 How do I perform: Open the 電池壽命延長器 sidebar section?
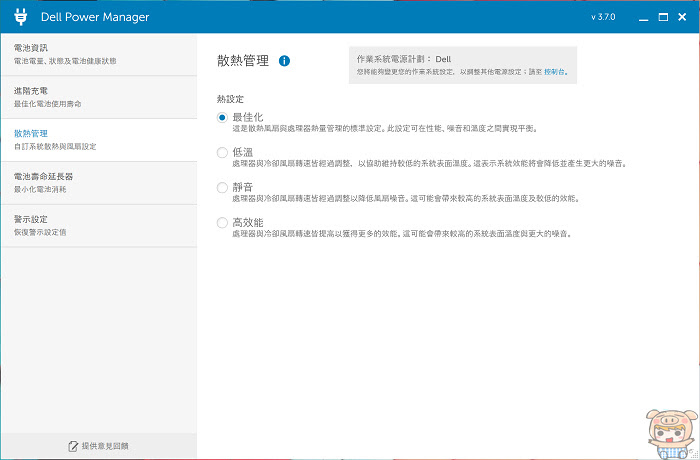coord(99,183)
